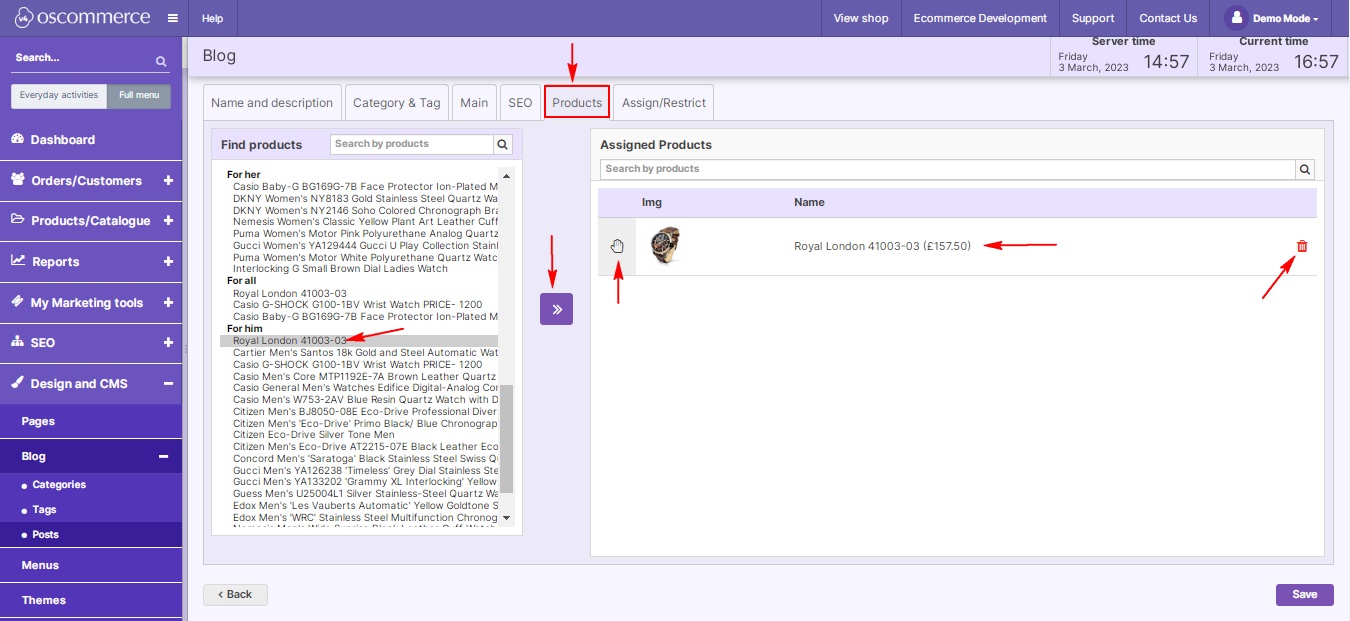Click the Save button
This screenshot has height=621, width=1350.
click(x=1304, y=594)
